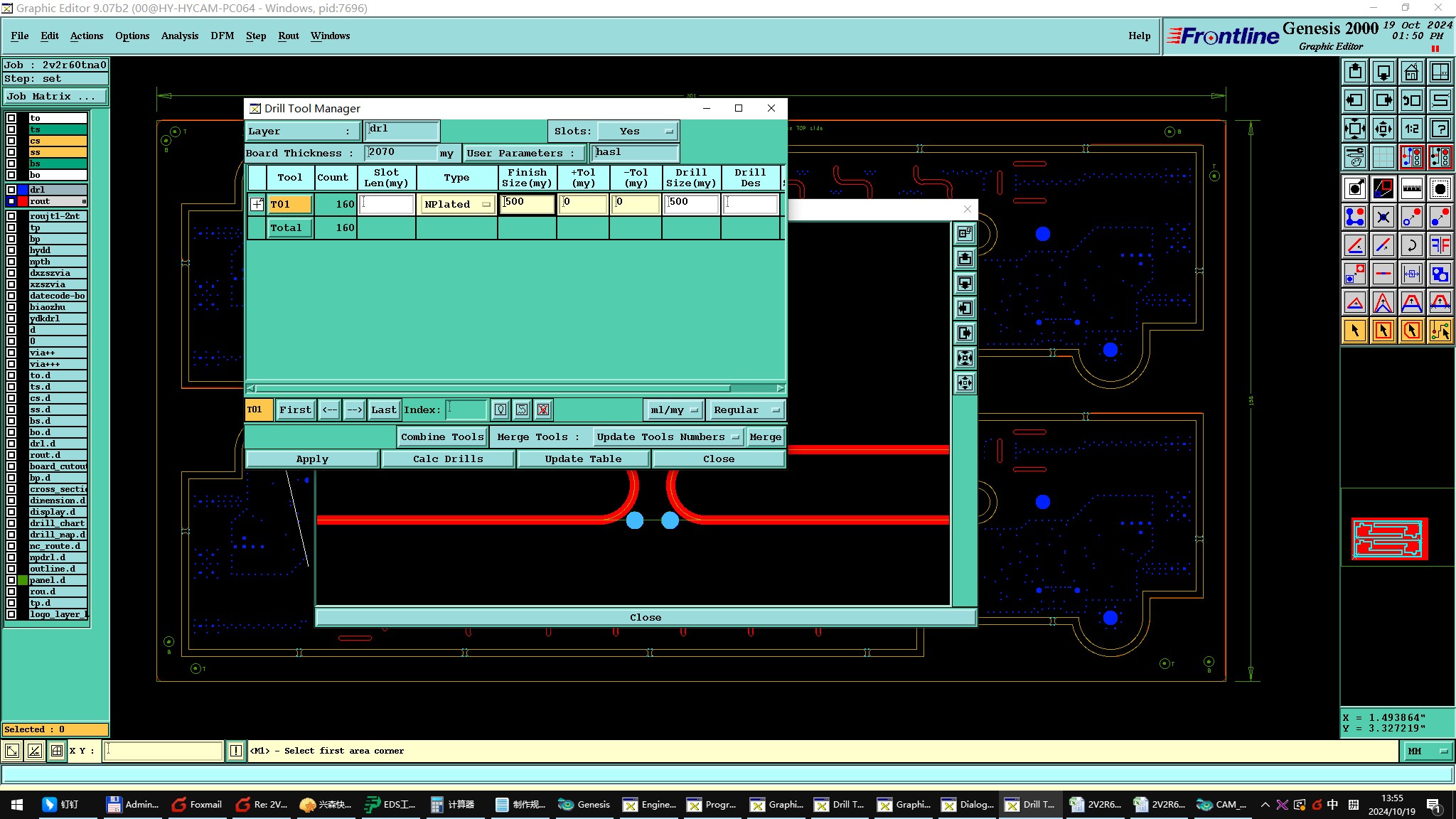Click the red X delete tool icon
Screen dimensions: 1456x819
click(543, 409)
